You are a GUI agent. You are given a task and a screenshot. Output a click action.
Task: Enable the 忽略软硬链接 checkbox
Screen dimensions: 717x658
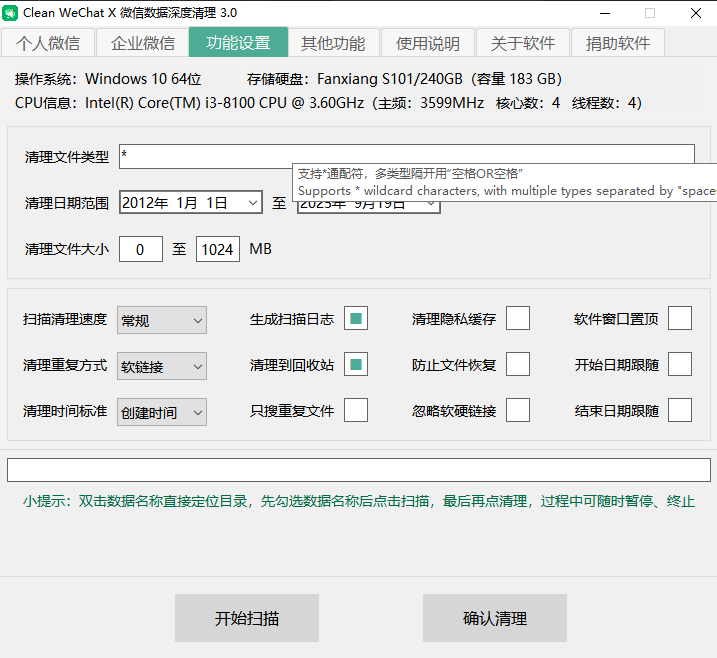[x=518, y=410]
